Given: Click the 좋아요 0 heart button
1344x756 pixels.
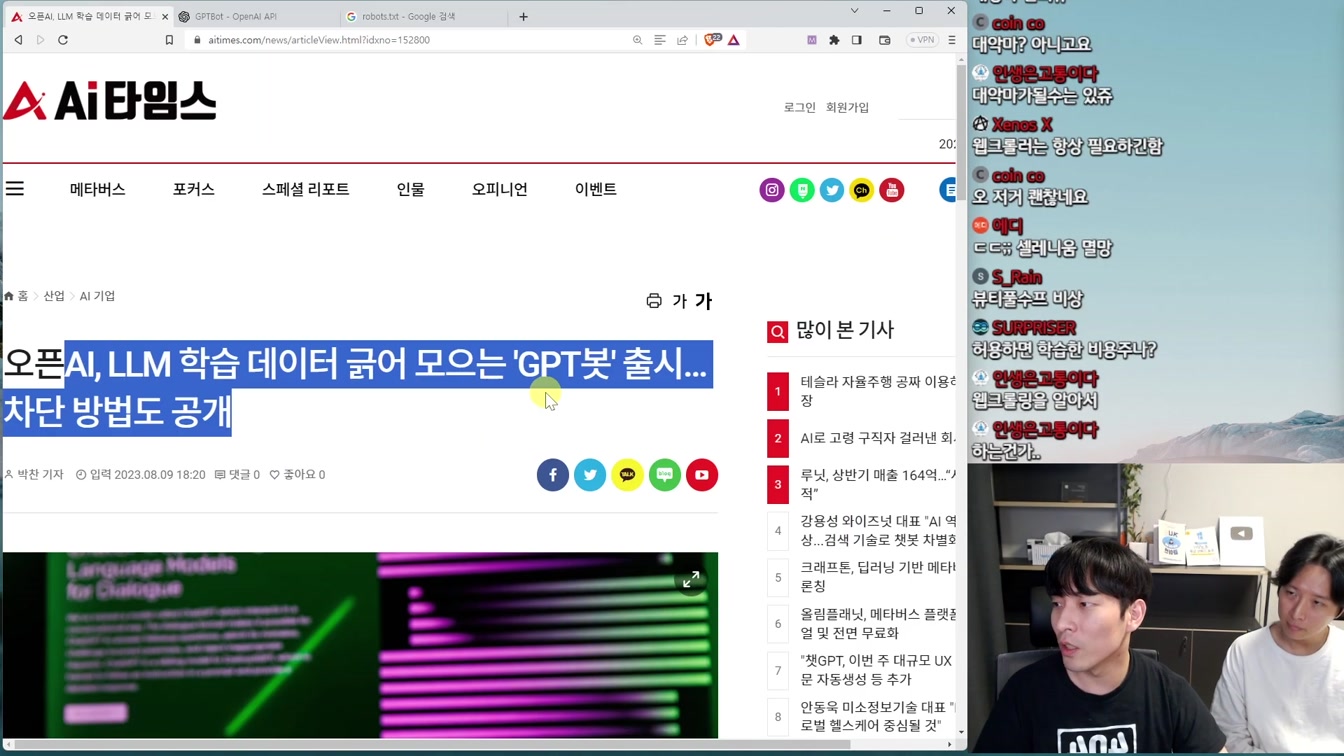Looking at the screenshot, I should 297,475.
